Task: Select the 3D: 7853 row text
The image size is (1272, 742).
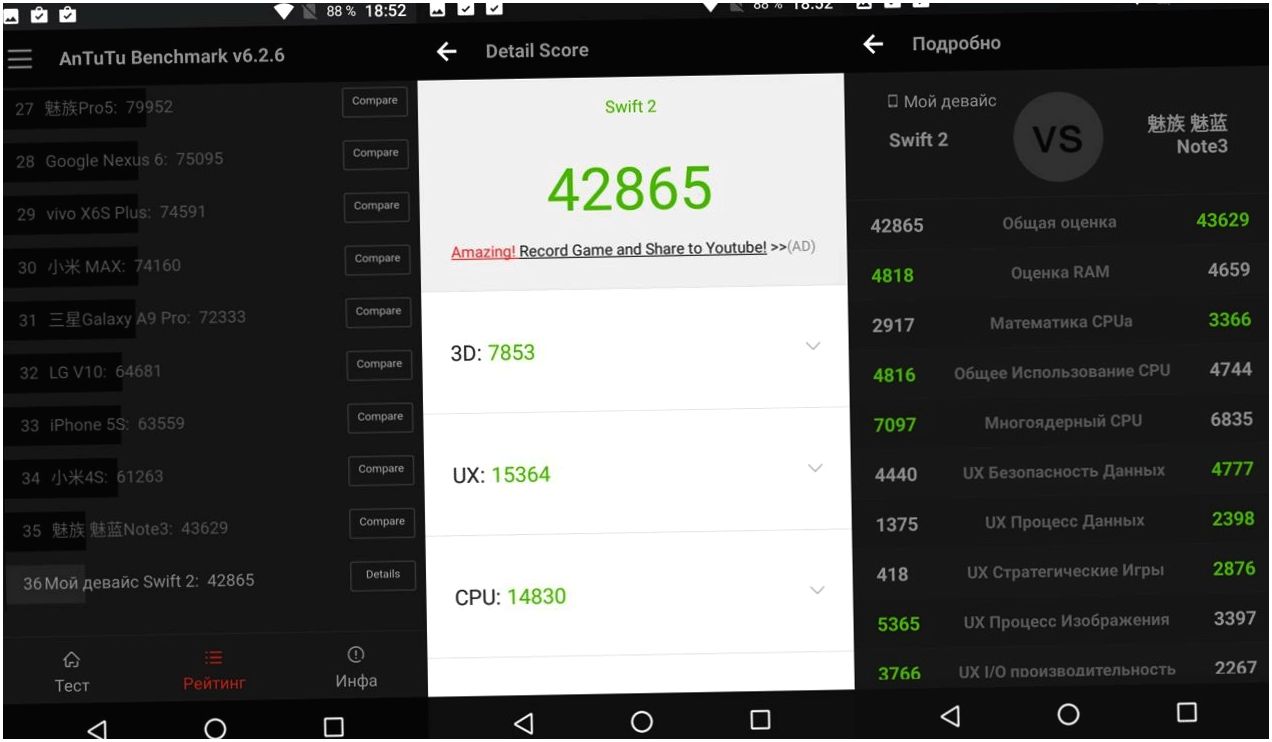Action: pyautogui.click(x=493, y=353)
